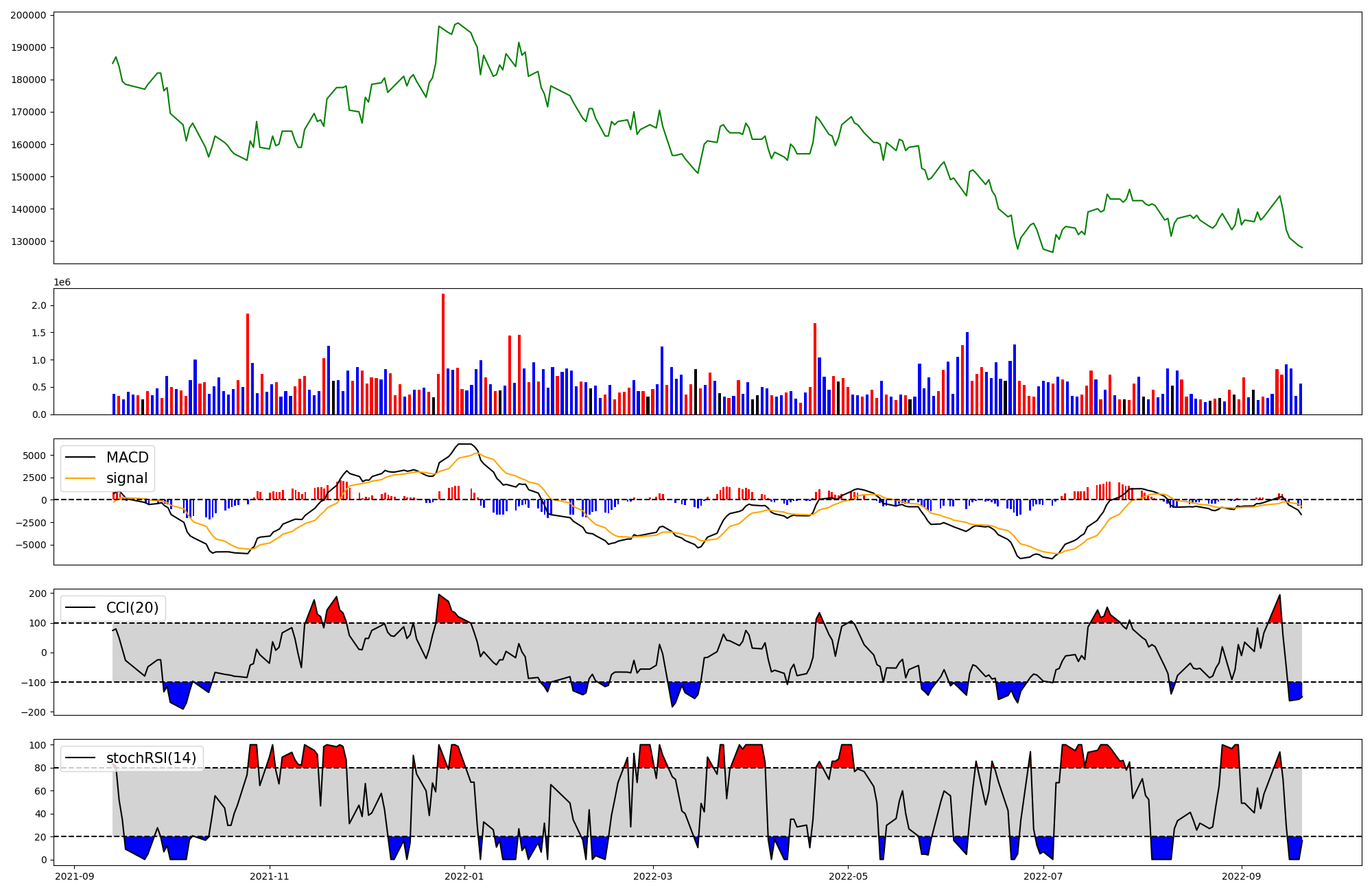1372x892 pixels.
Task: Click the 2022-05 x-axis date label
Action: (x=848, y=876)
